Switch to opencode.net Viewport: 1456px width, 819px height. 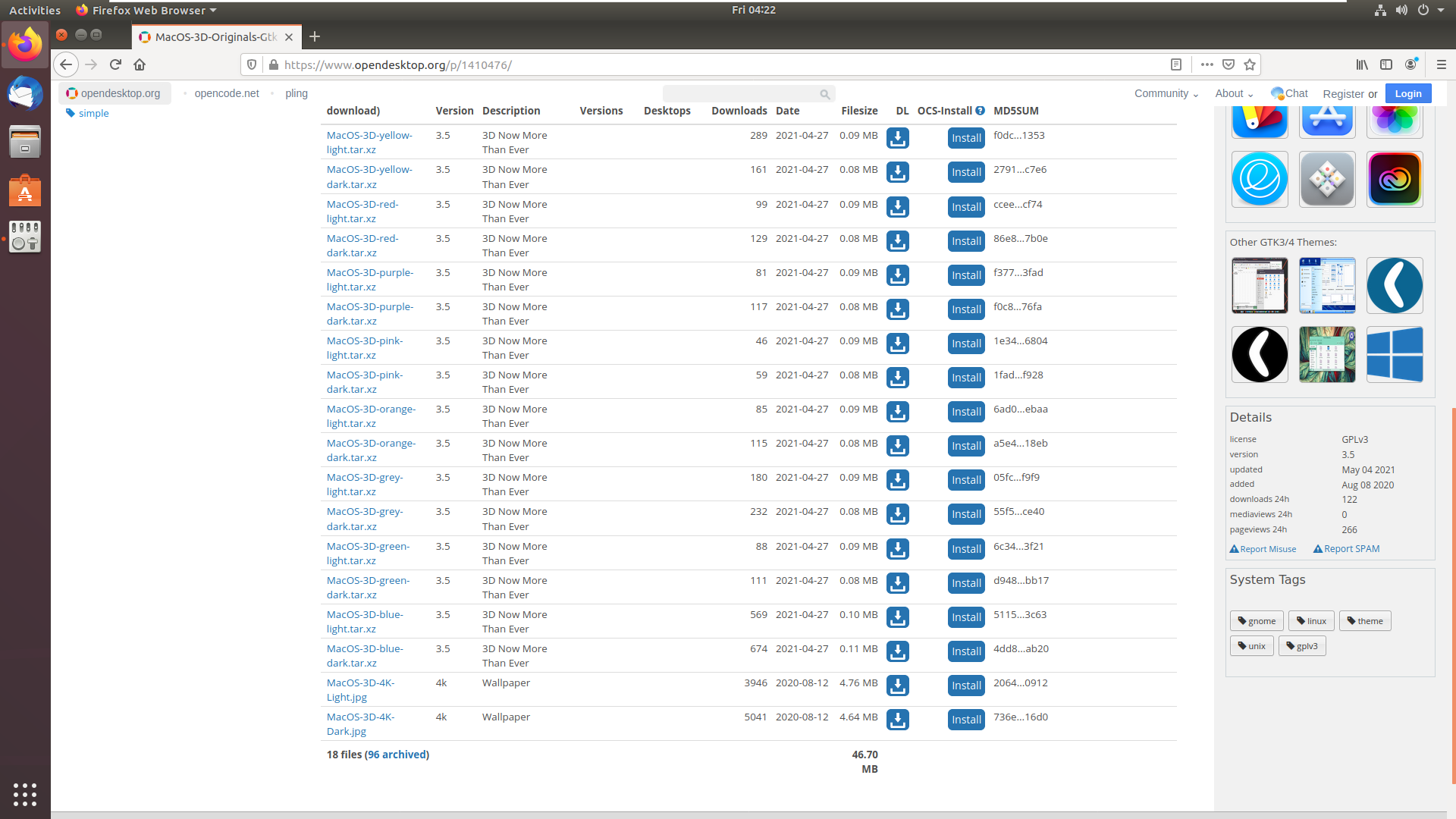tap(227, 93)
